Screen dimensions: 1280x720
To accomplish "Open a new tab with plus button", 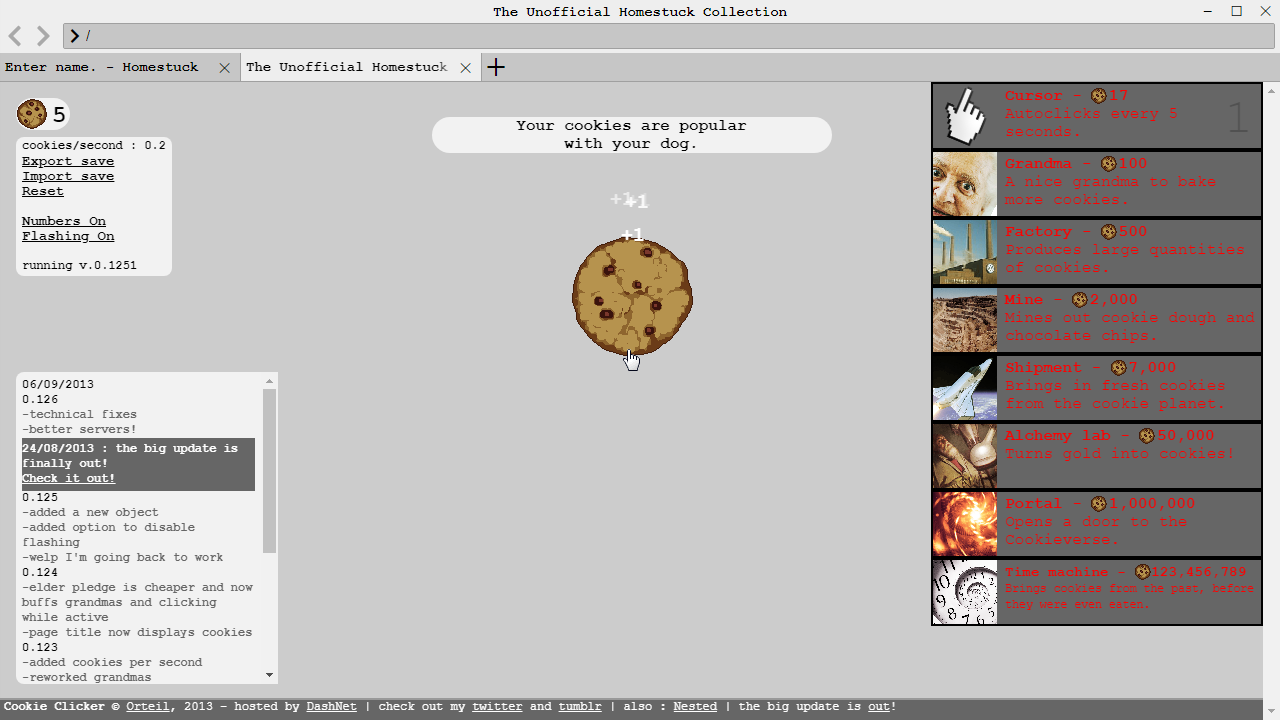I will [496, 67].
